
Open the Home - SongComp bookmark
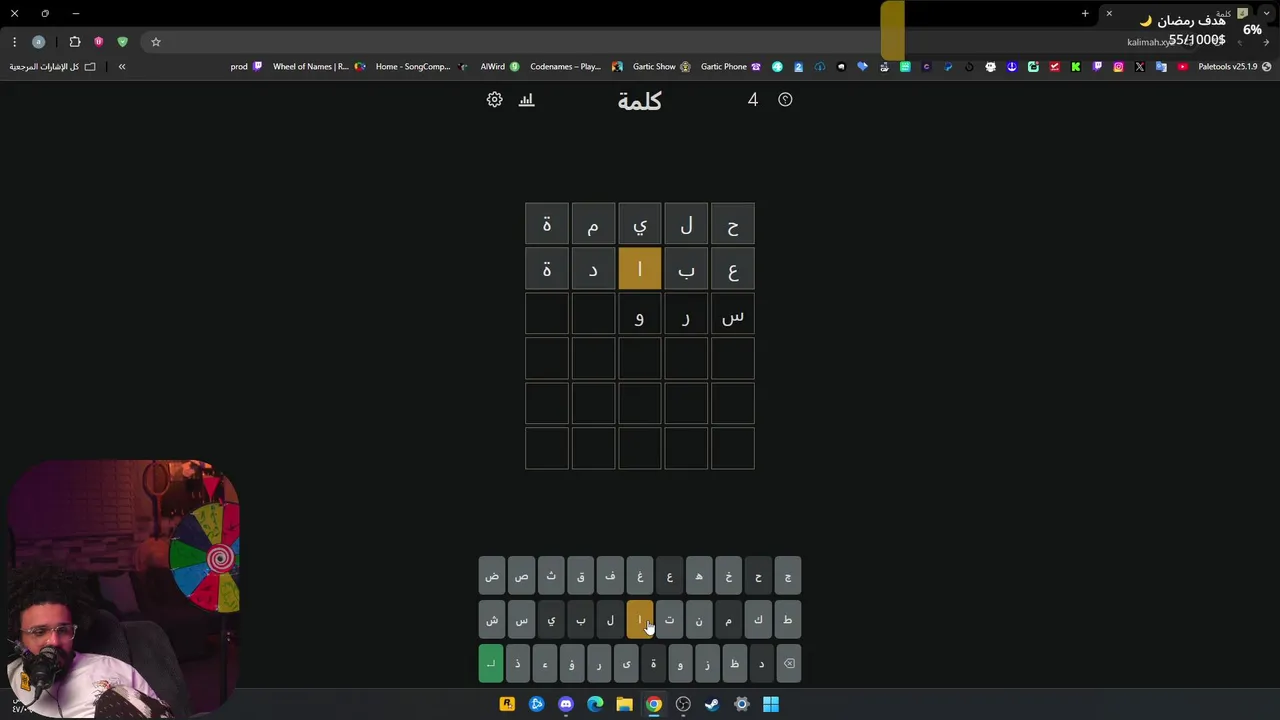click(421, 67)
